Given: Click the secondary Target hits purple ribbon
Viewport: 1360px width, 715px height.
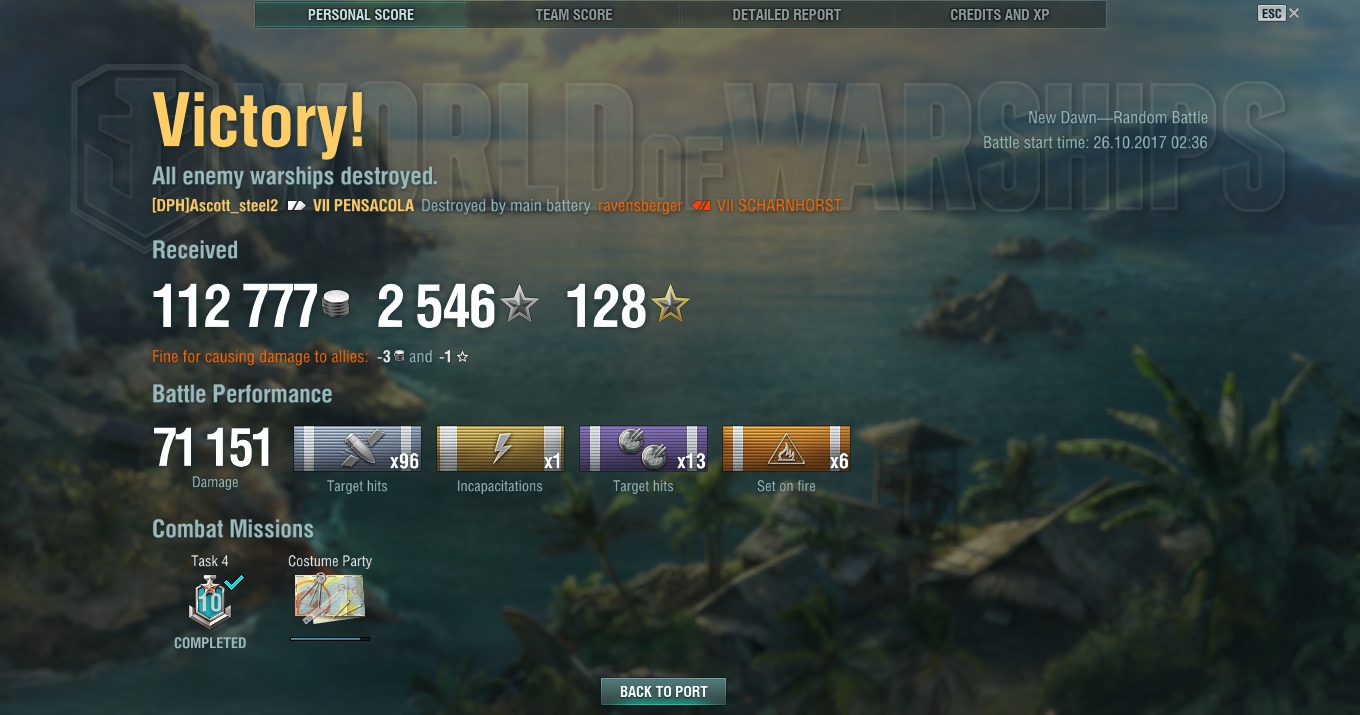Looking at the screenshot, I should (643, 448).
